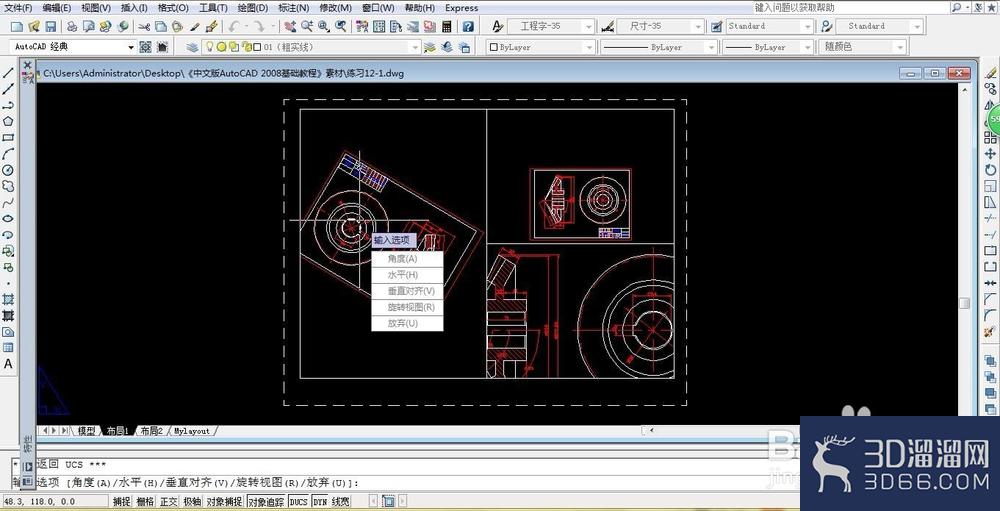Click the Text Style icon
The height and width of the screenshot is (511, 1000).
(498, 27)
